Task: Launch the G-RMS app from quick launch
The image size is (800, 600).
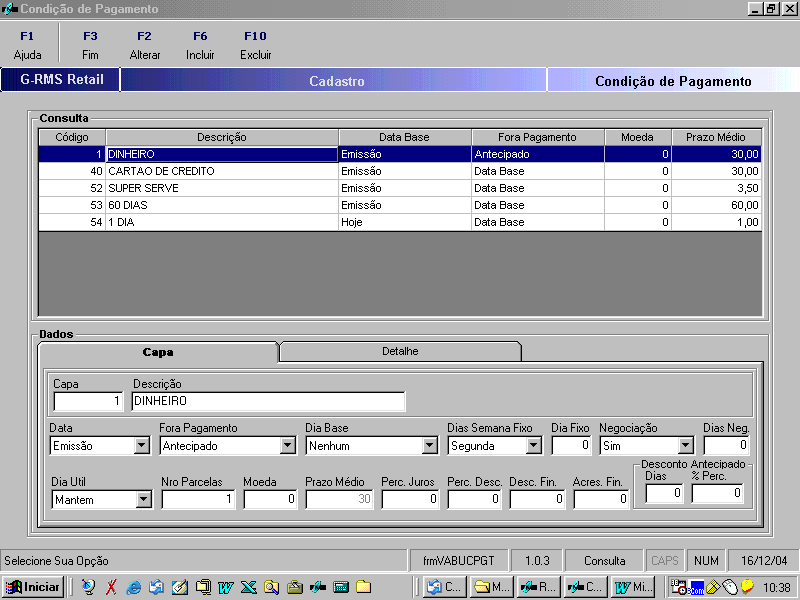Action: [317, 587]
